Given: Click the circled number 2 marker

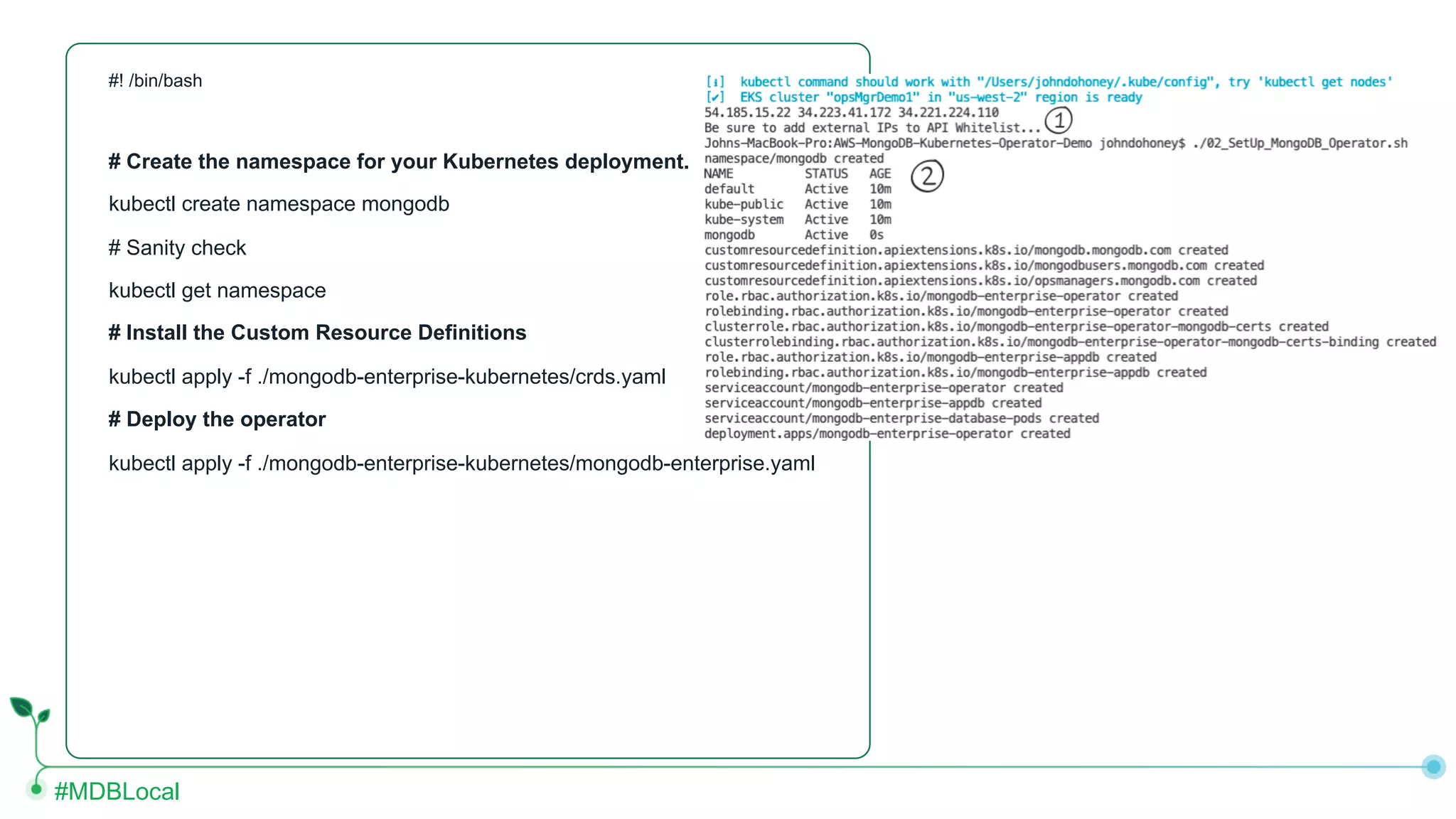Looking at the screenshot, I should pos(927,176).
